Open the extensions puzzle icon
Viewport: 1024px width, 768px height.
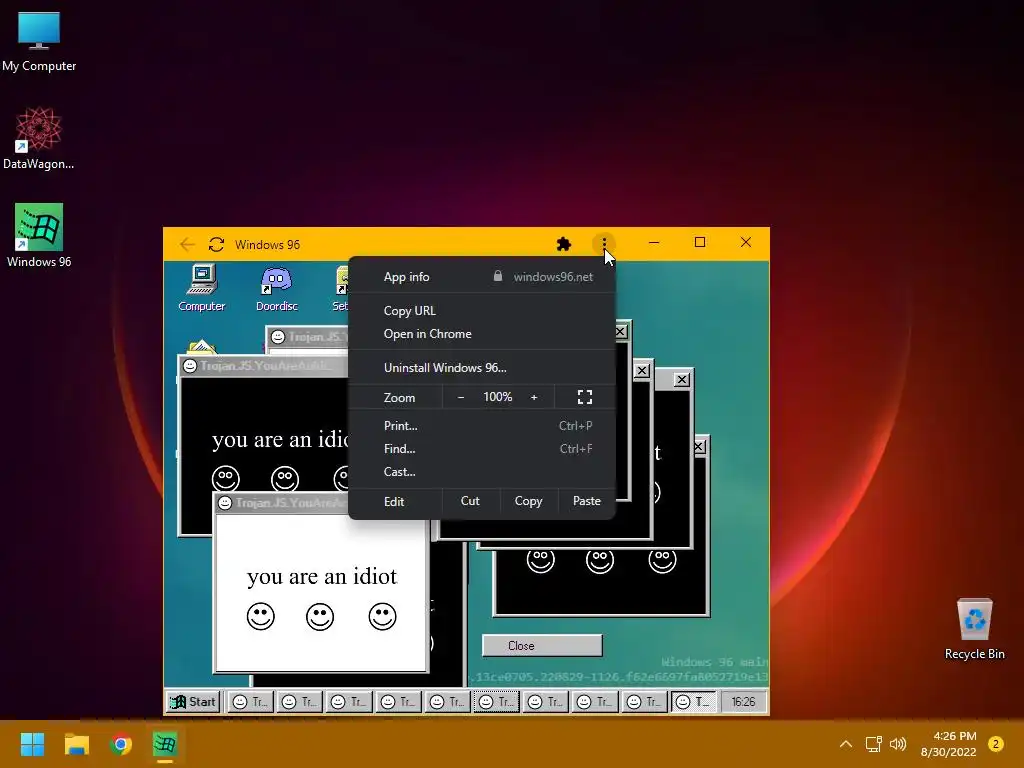[564, 244]
